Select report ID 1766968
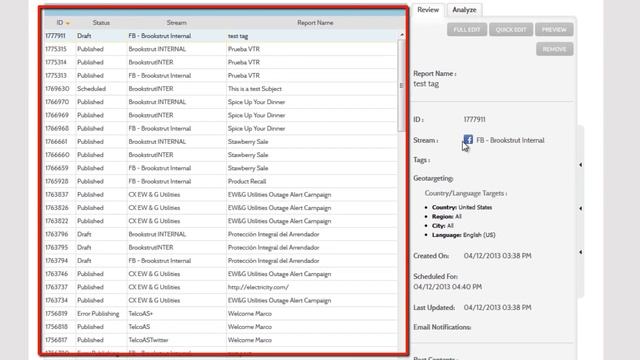640x360 pixels. (x=220, y=129)
